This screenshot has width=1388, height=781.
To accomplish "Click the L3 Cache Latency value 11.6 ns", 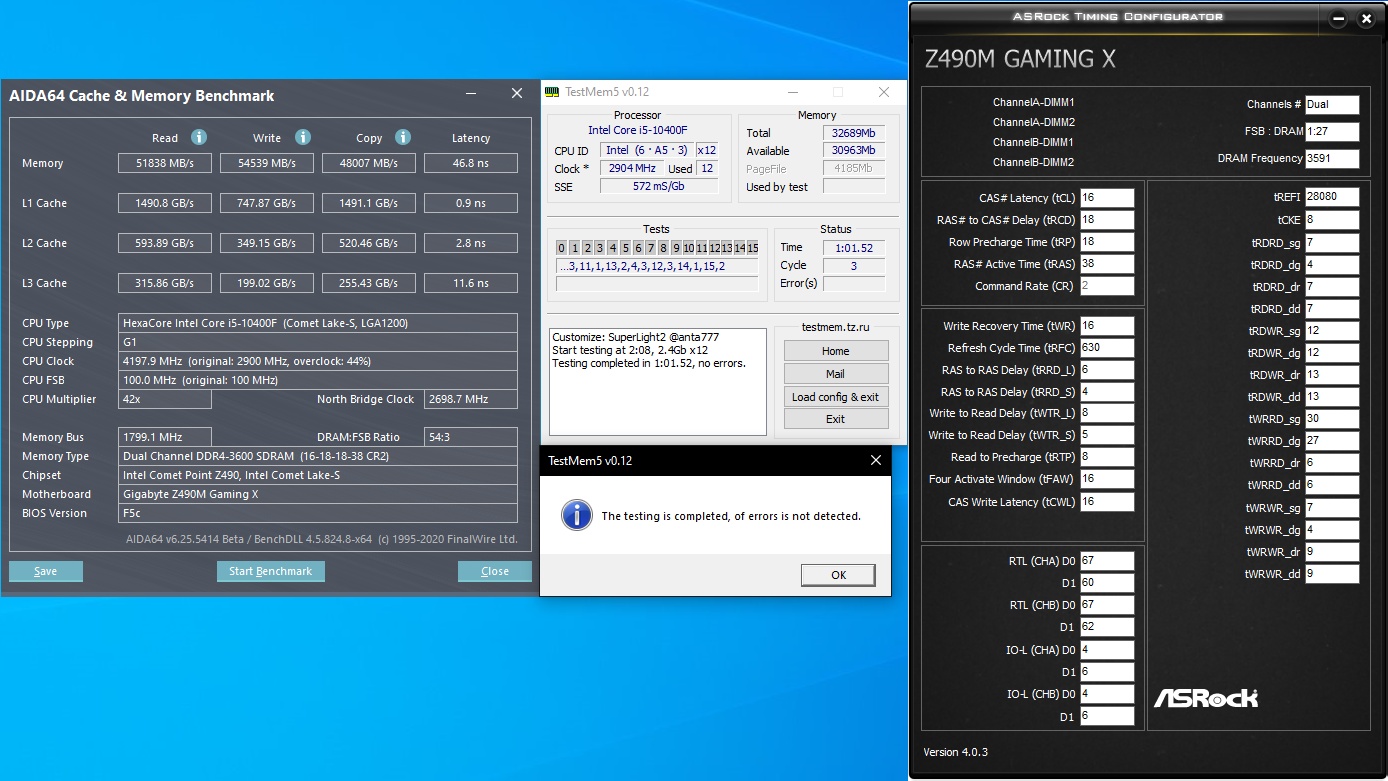I will (471, 283).
